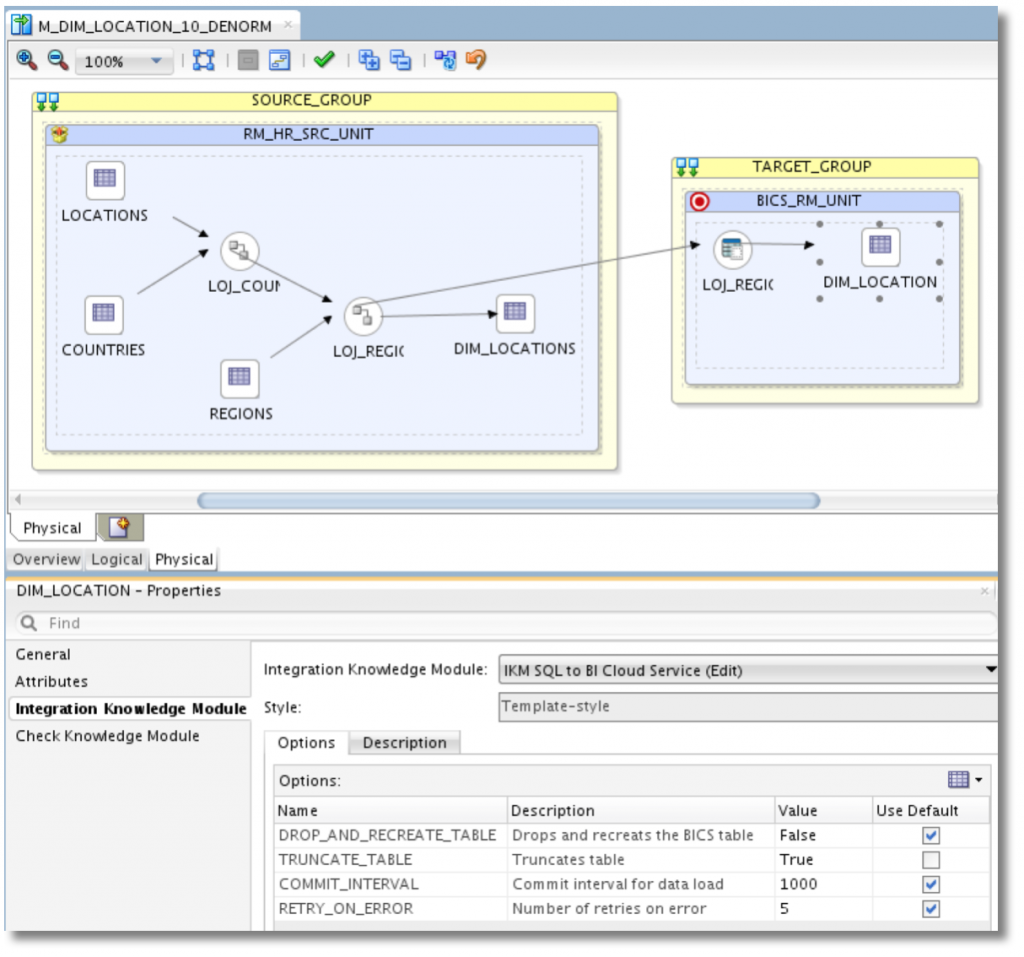
Task: Open the Integration Knowledge Module dropdown
Action: [x=748, y=670]
